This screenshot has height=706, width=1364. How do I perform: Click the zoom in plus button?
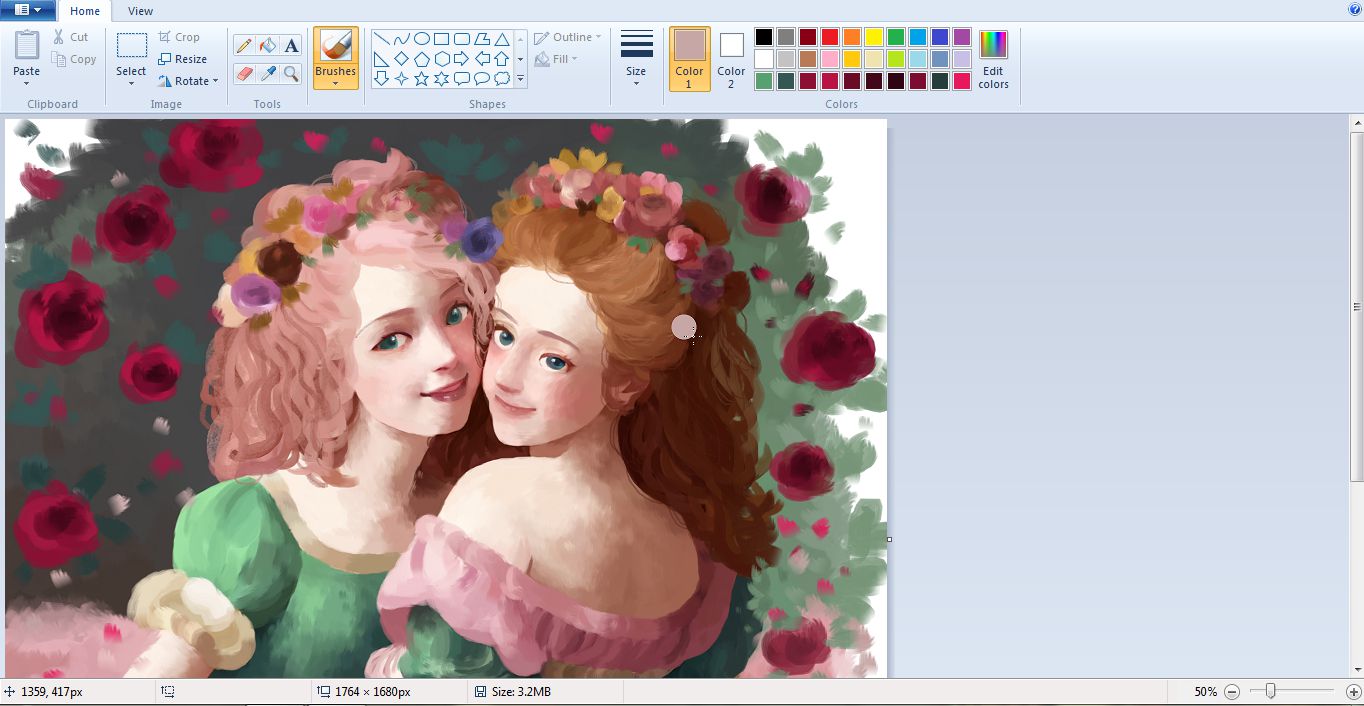click(x=1353, y=692)
